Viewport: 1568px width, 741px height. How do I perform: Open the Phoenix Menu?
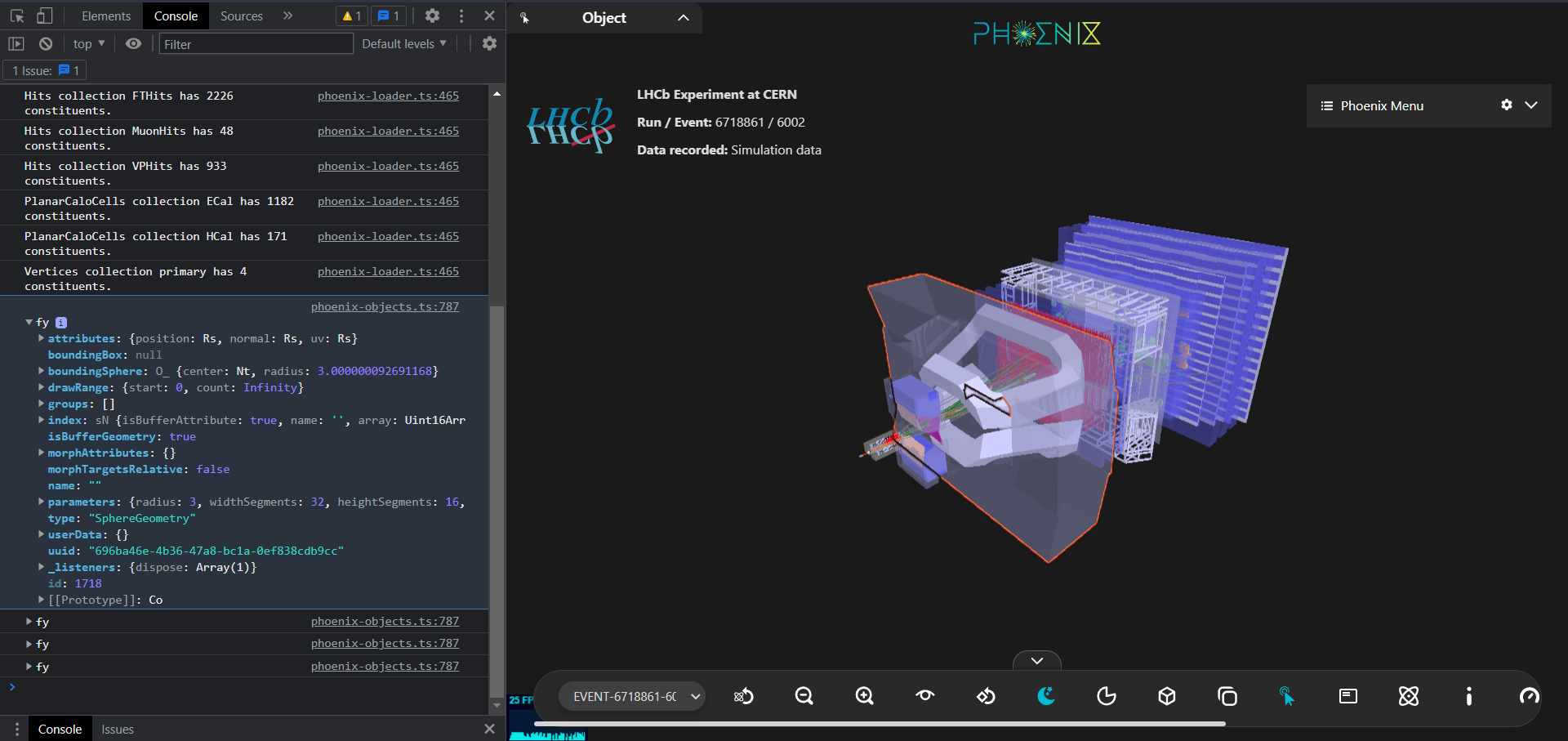click(x=1382, y=105)
